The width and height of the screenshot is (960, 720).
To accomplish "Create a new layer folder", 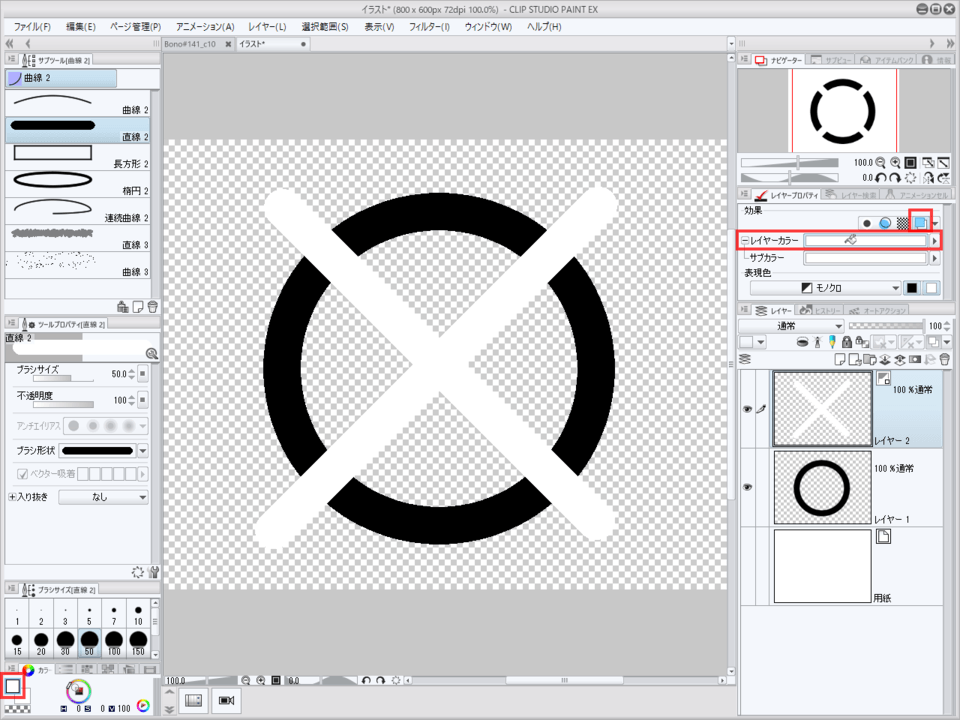I will 870,360.
